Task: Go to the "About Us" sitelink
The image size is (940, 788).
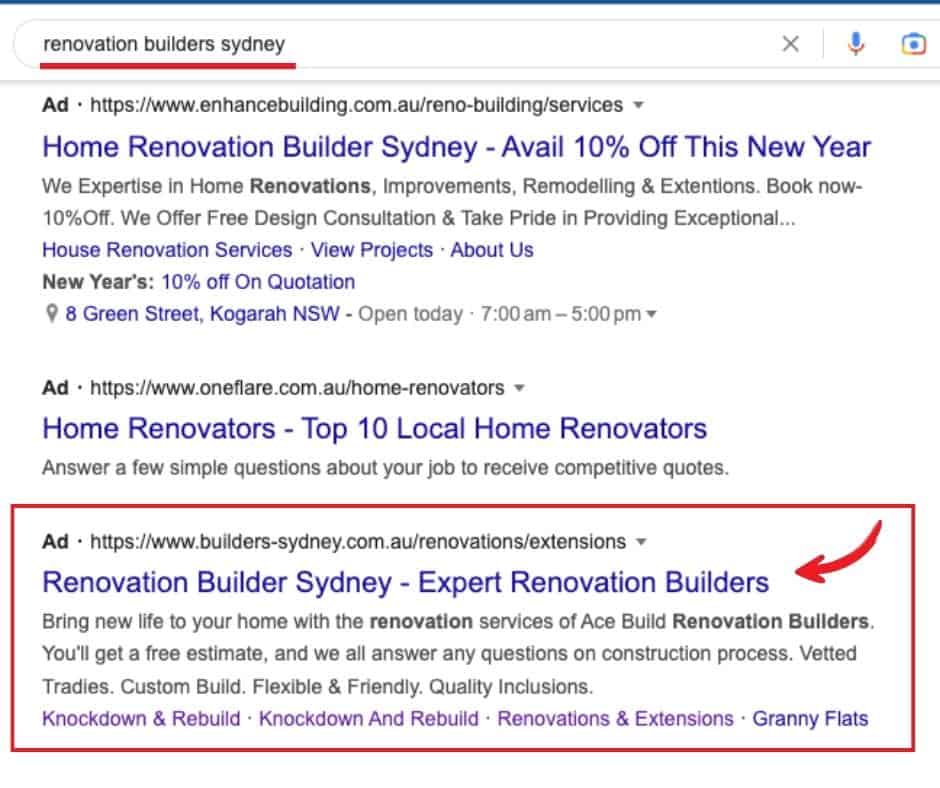Action: 492,250
